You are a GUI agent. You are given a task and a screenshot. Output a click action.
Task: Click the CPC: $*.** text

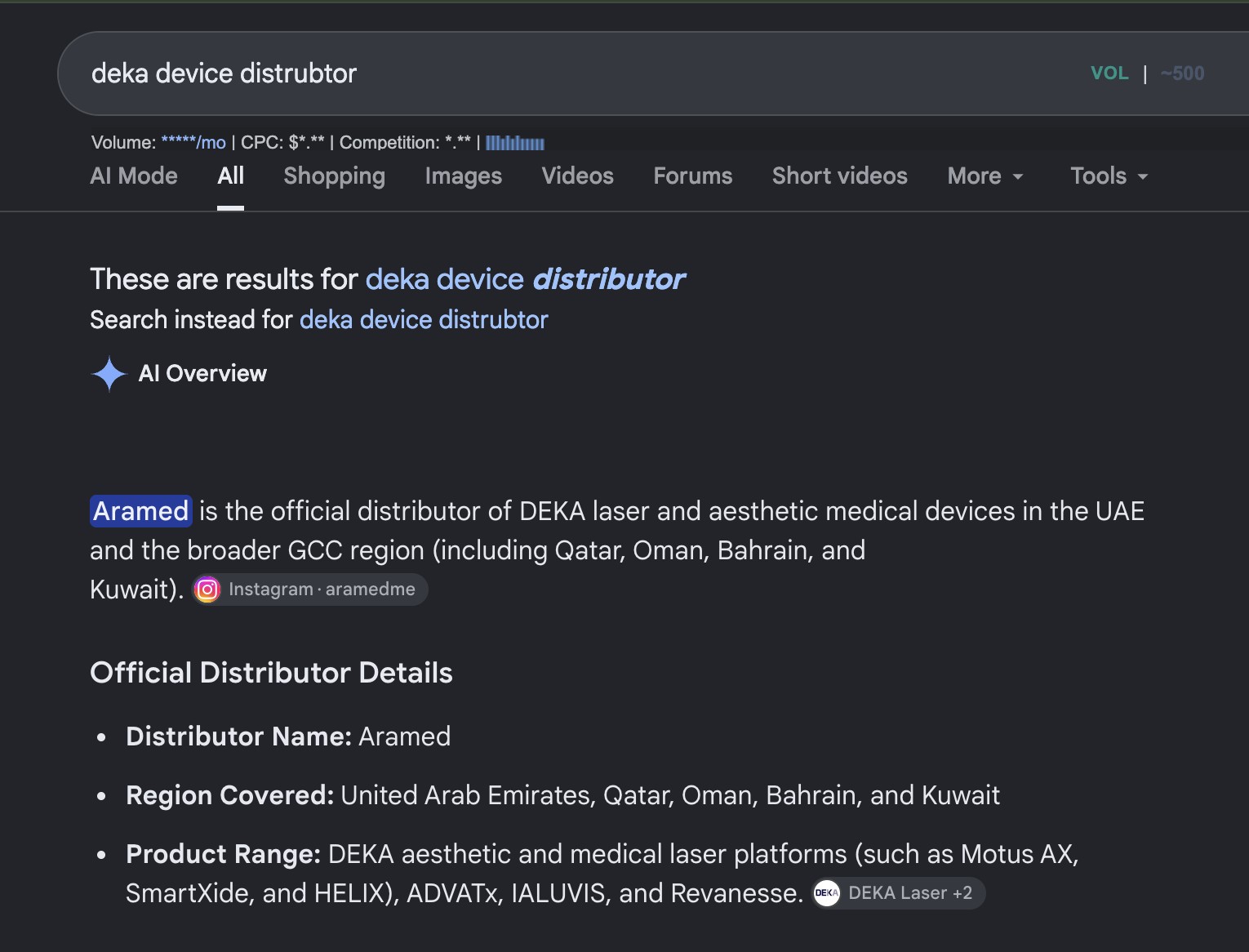[x=282, y=143]
